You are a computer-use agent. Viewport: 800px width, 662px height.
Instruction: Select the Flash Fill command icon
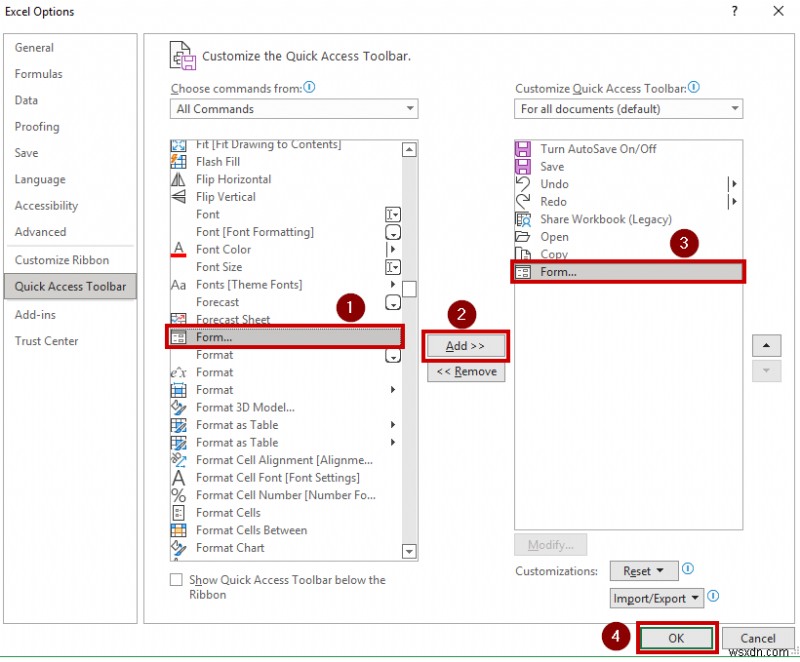pyautogui.click(x=181, y=161)
